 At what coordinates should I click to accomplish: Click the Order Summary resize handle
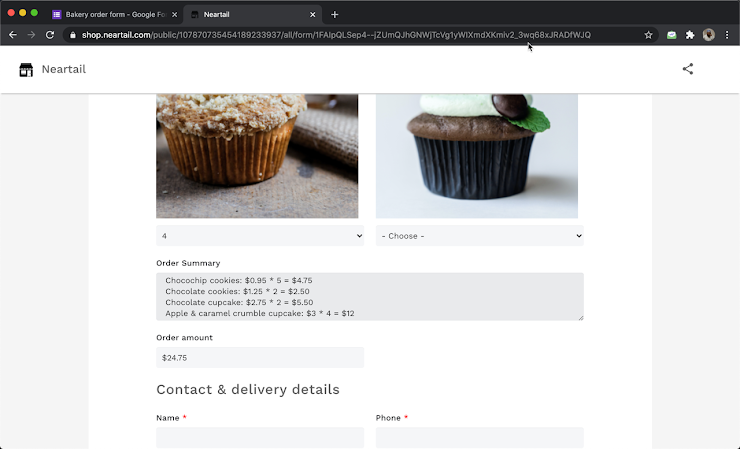click(581, 318)
